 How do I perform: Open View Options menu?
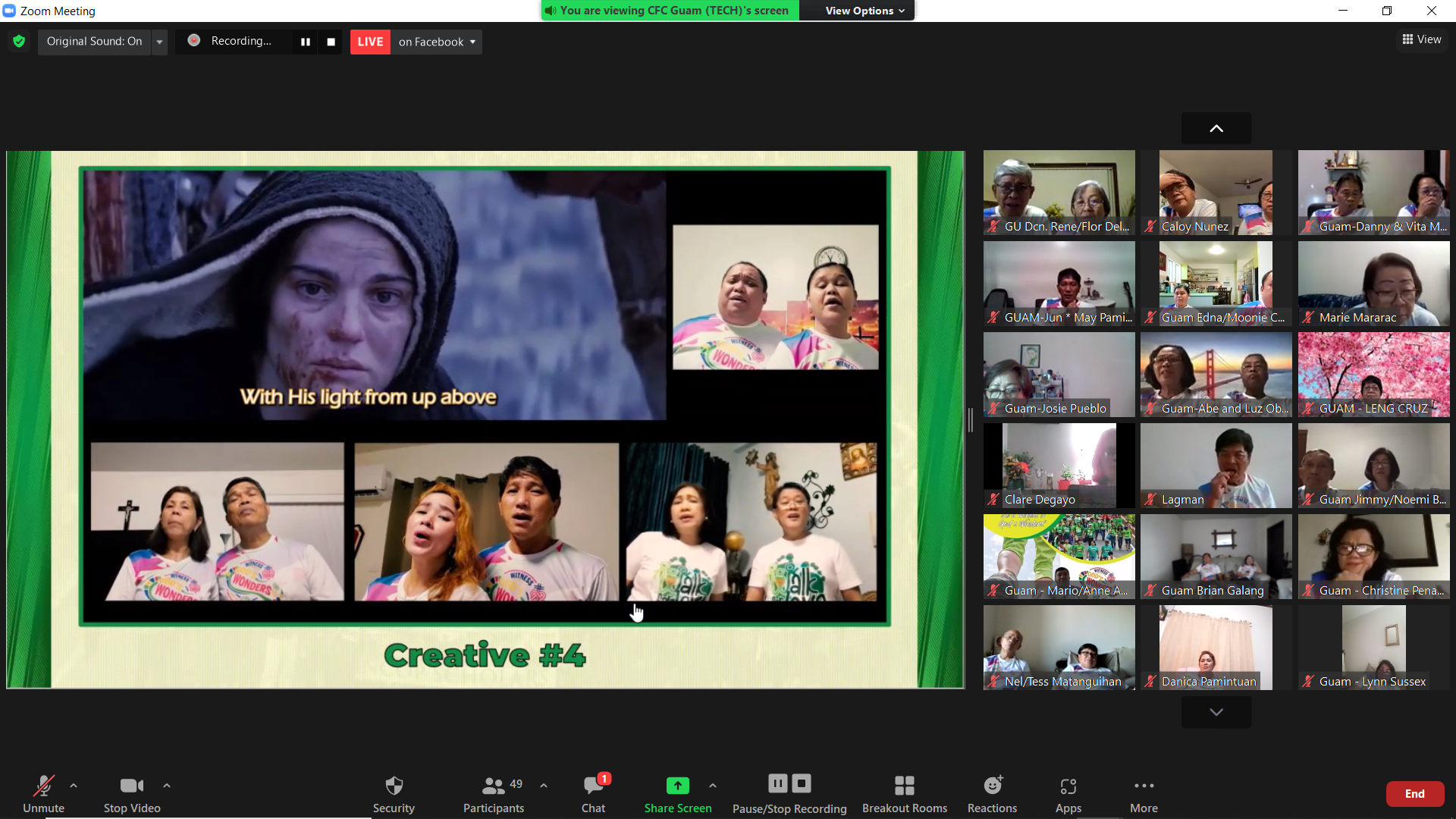tap(864, 11)
